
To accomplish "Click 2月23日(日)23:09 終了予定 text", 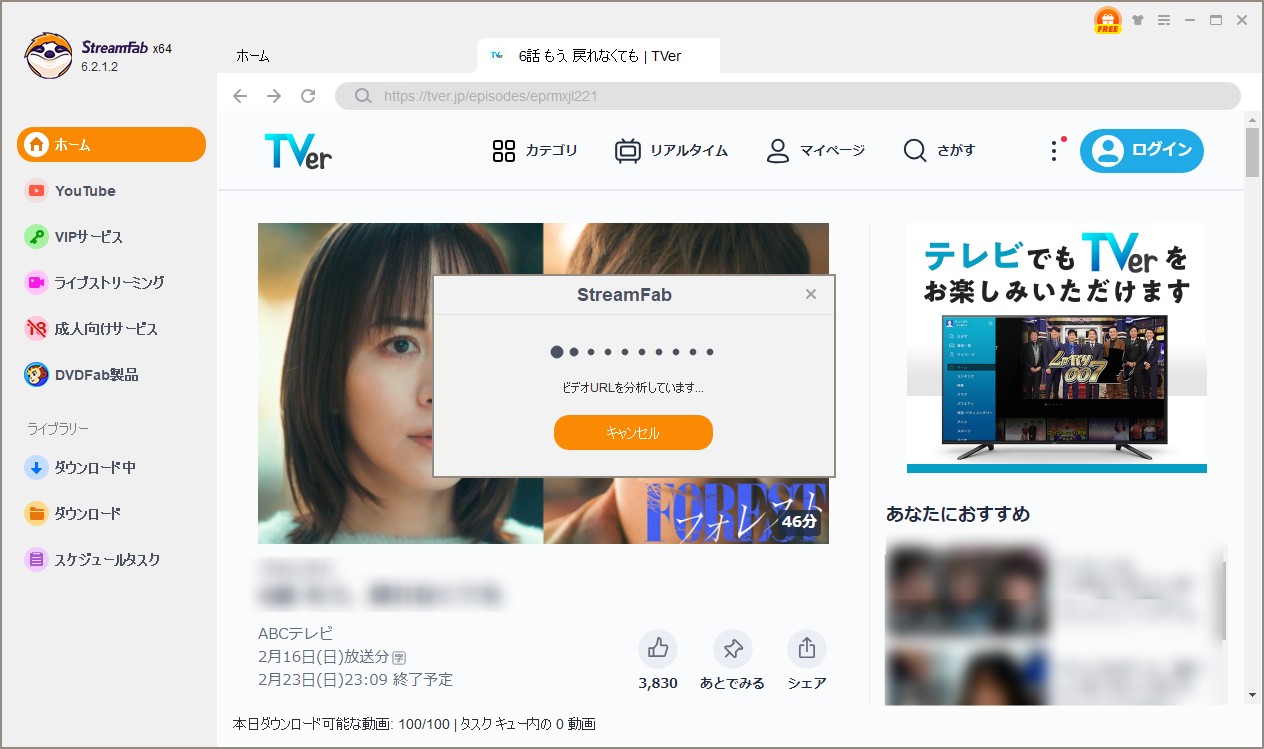I will (x=355, y=680).
